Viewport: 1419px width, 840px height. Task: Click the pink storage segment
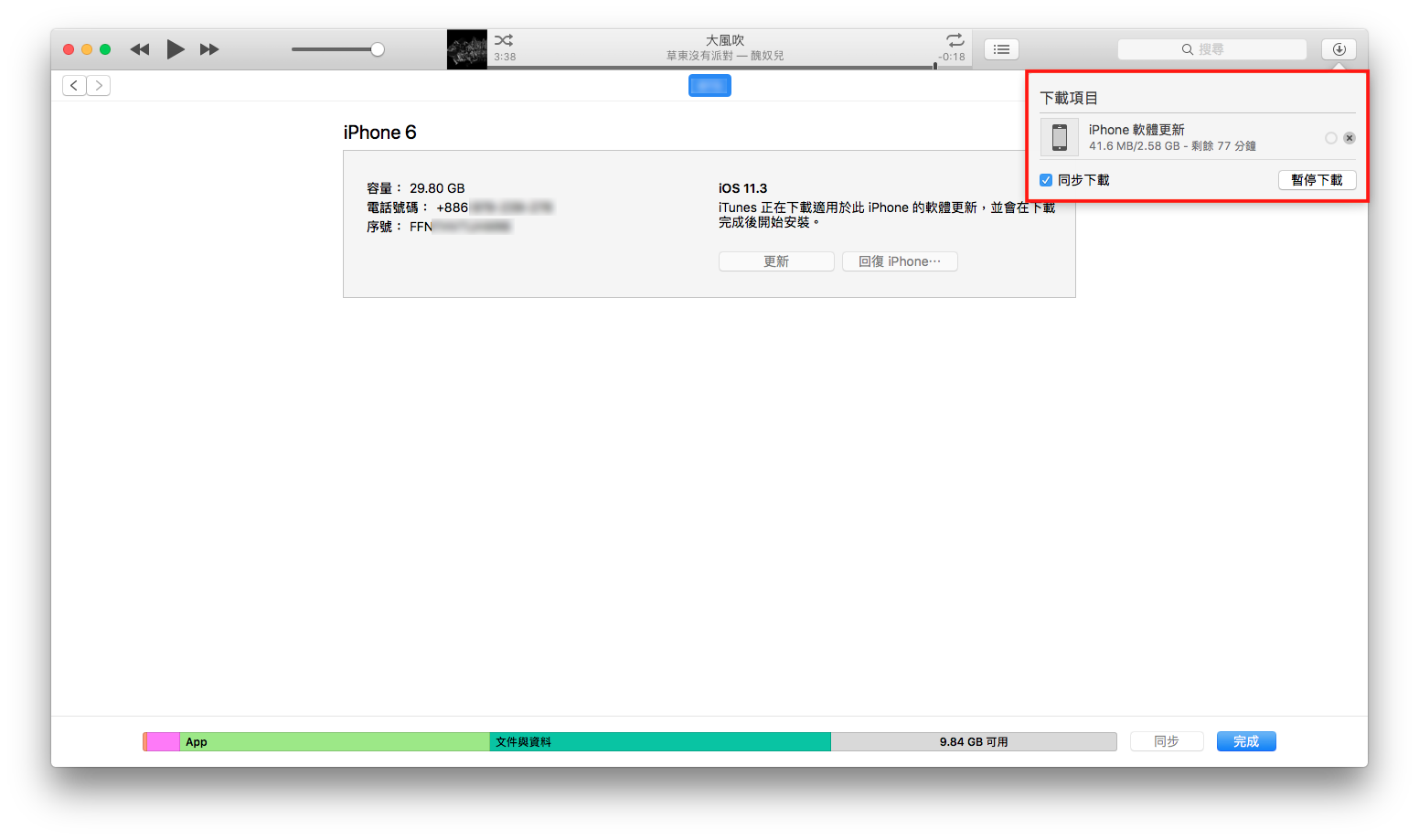pyautogui.click(x=163, y=741)
